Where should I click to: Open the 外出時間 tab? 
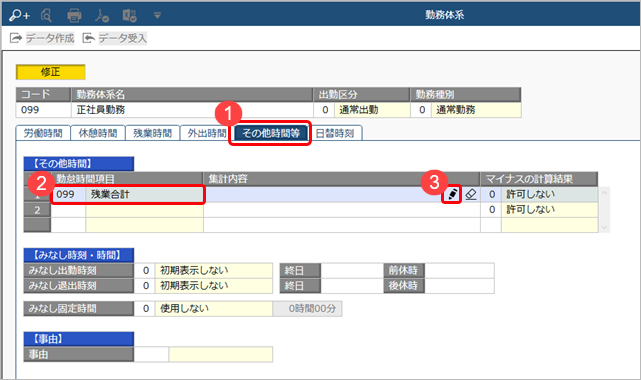click(206, 133)
